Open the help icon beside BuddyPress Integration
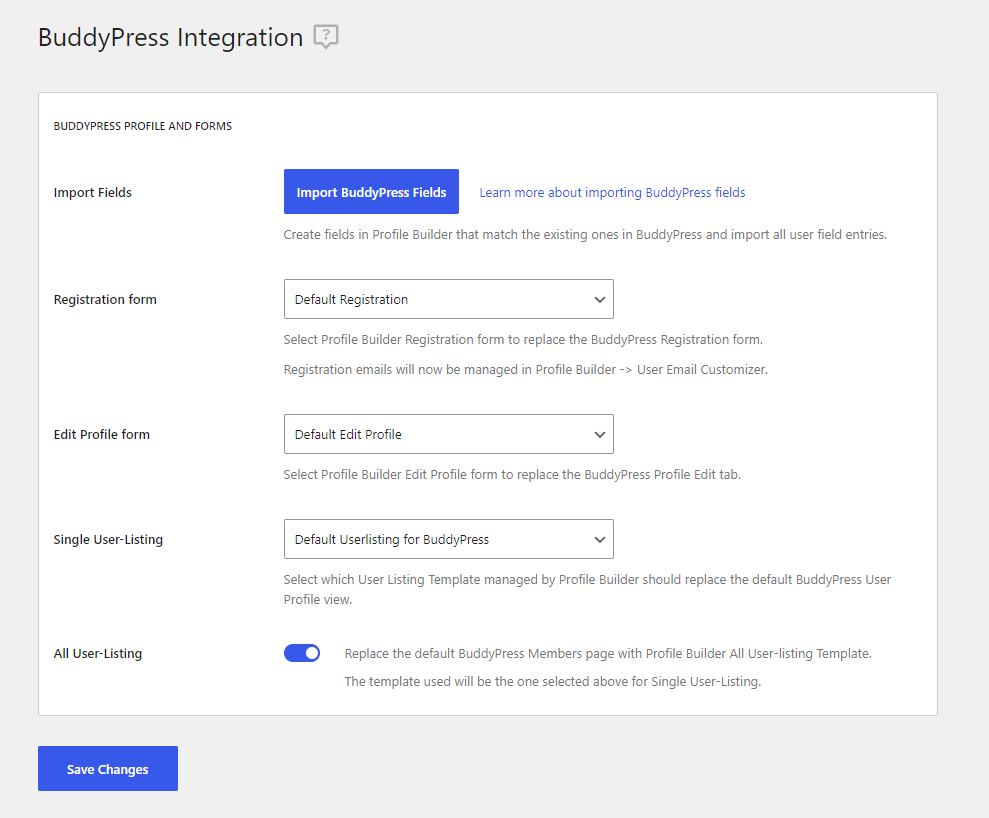 coord(326,37)
